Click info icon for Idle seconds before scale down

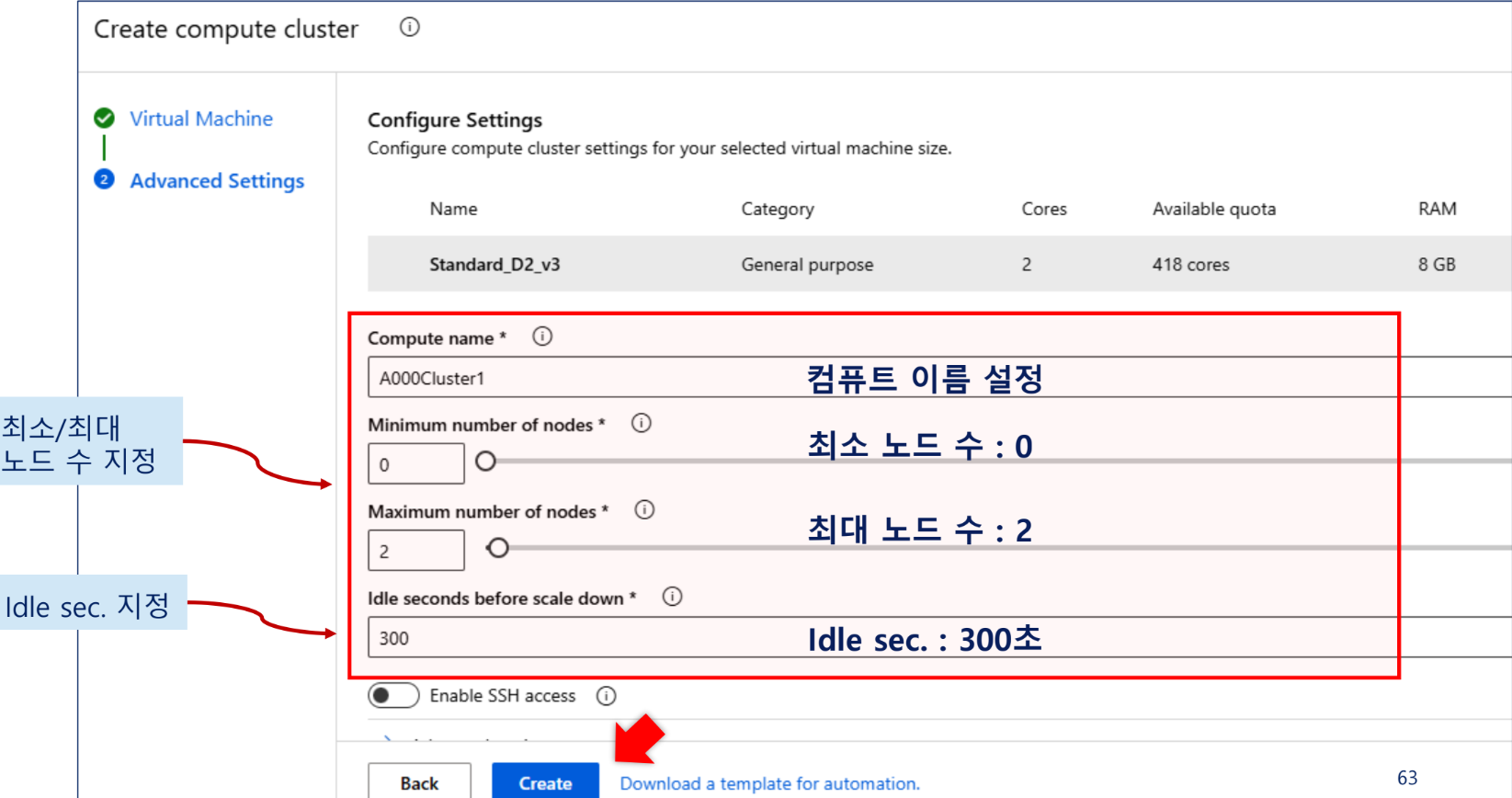pos(673,597)
